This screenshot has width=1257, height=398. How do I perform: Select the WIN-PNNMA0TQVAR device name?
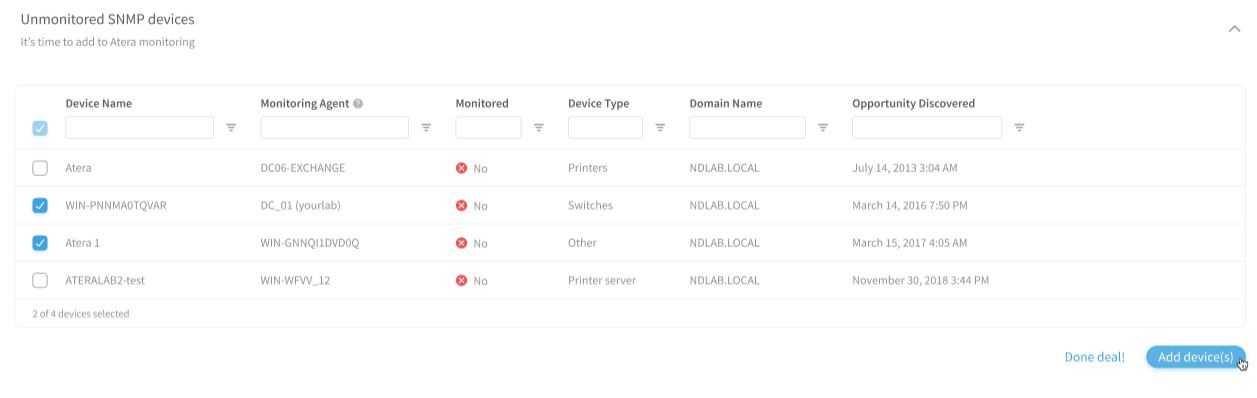pyautogui.click(x=116, y=205)
